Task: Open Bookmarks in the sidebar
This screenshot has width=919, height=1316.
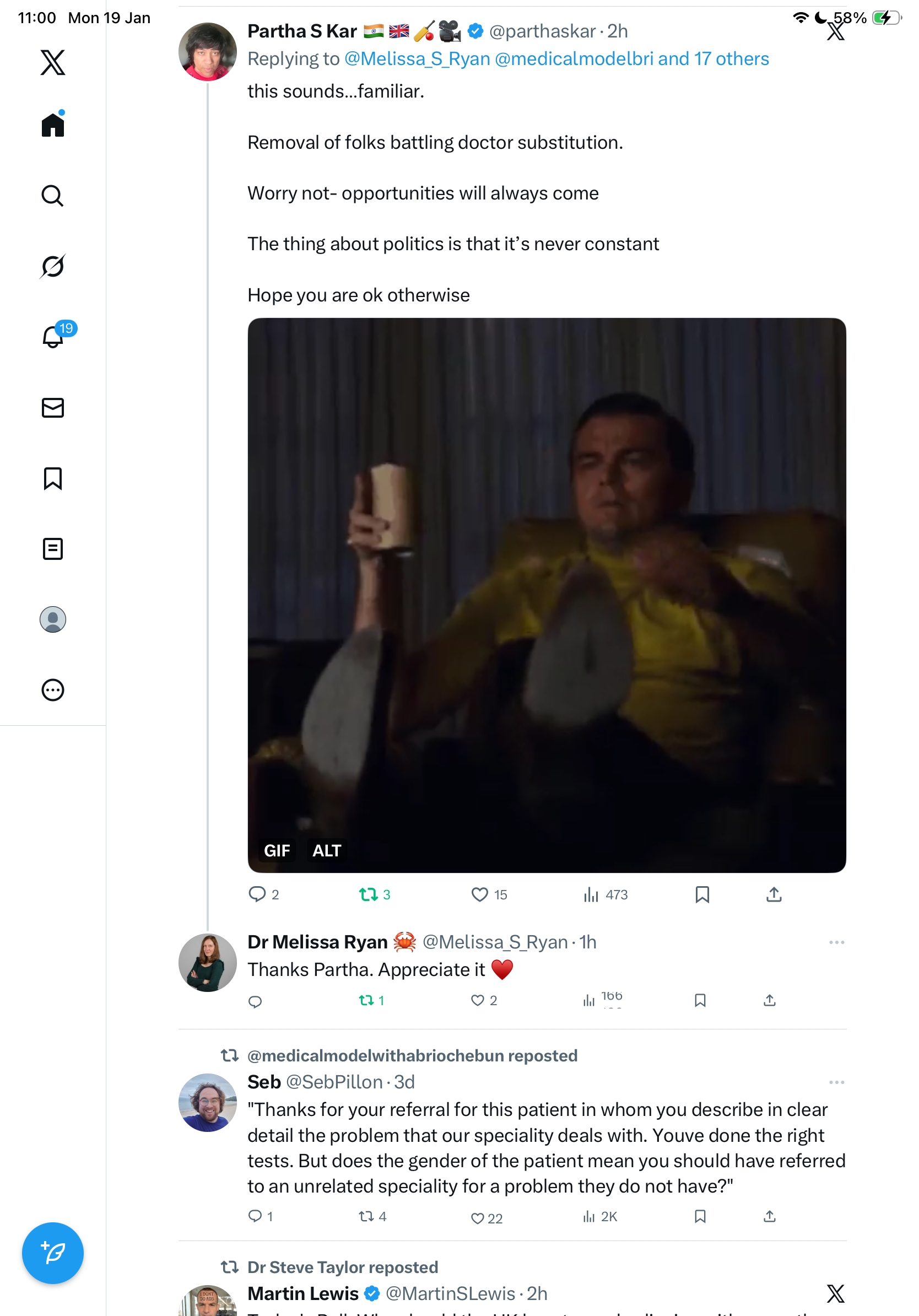Action: click(53, 478)
